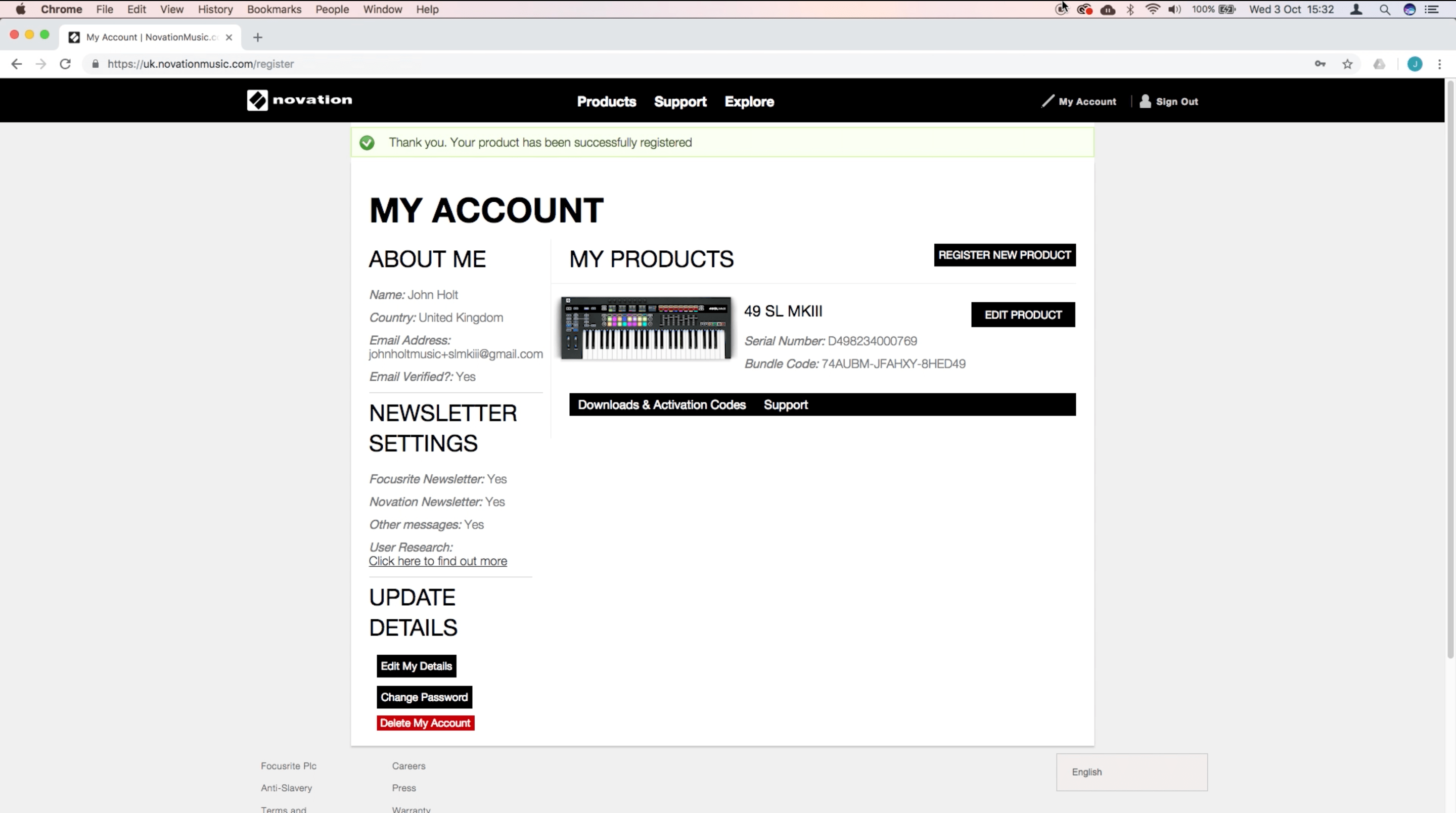
Task: Open the File menu
Action: pos(105,9)
